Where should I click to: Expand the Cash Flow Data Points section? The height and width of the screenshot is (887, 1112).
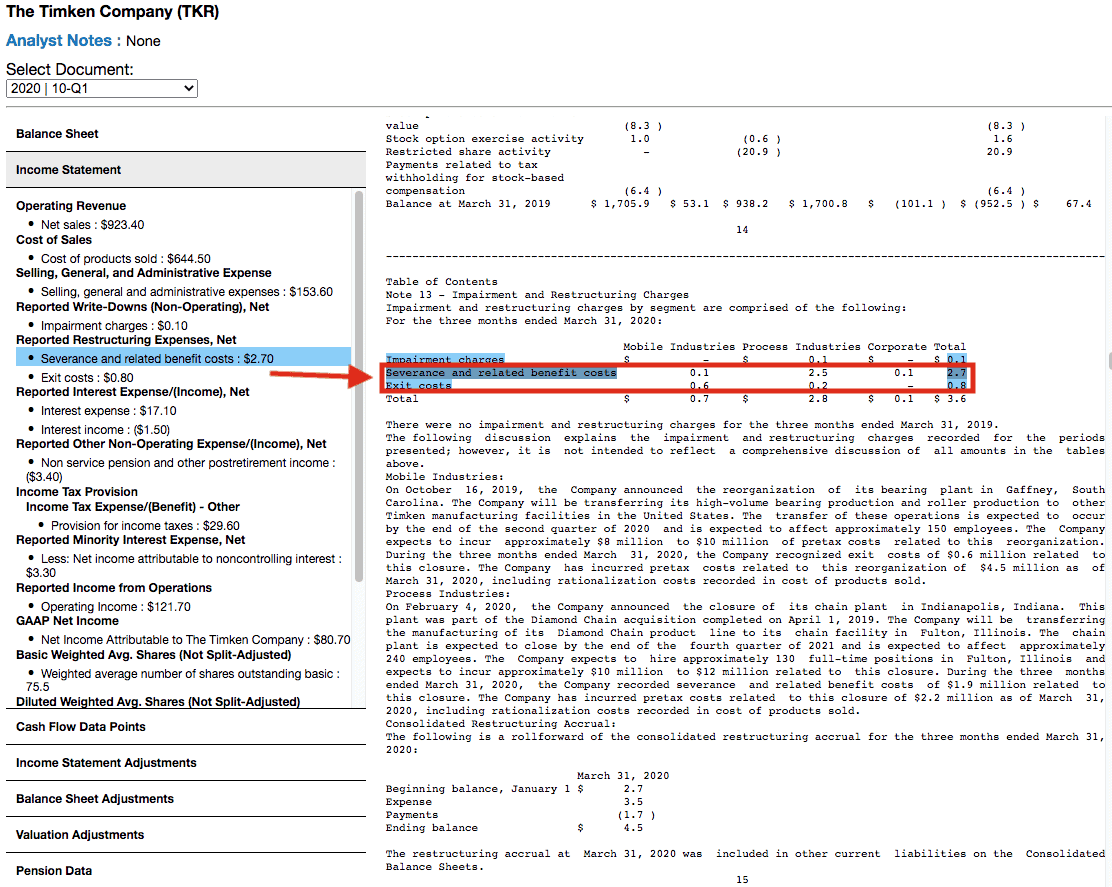(x=186, y=727)
